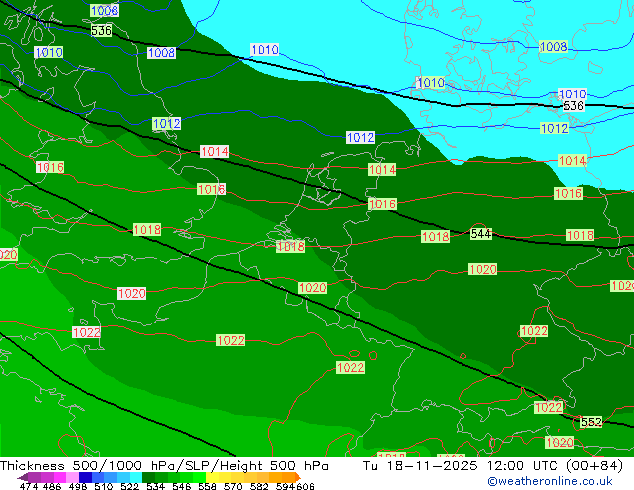
Task: Click legend value 546
Action: pos(182,486)
